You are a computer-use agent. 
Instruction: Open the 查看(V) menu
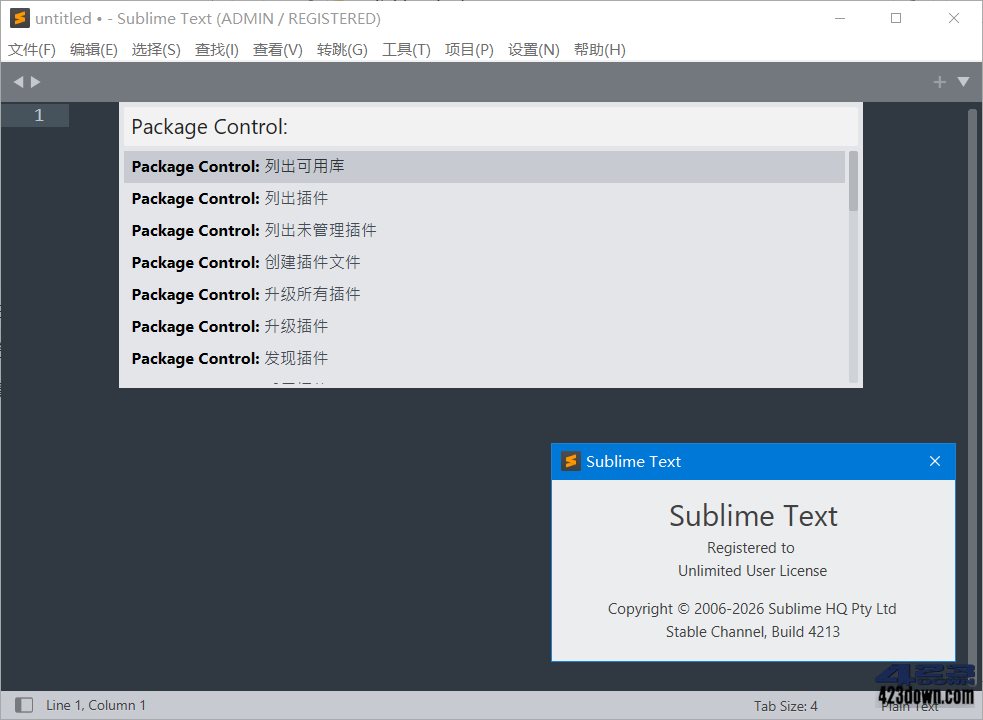pyautogui.click(x=277, y=50)
